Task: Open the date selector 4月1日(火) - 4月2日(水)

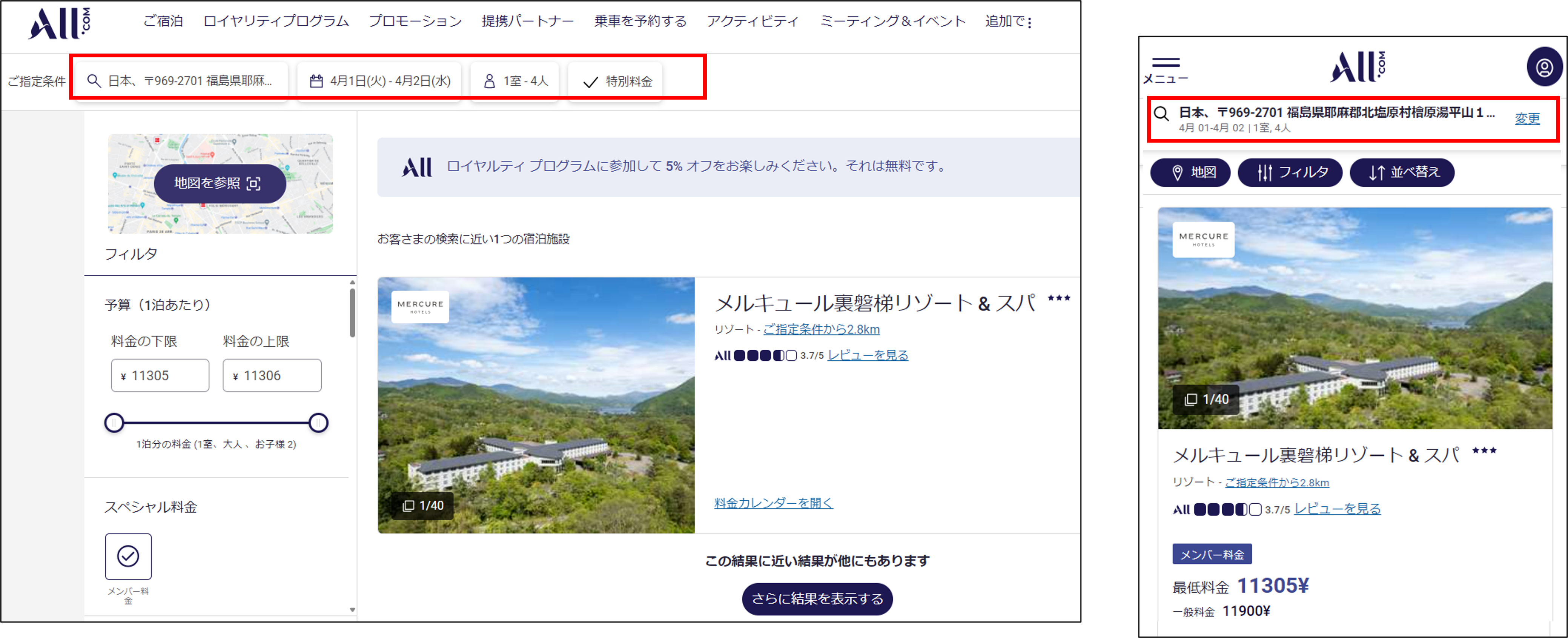Action: [380, 81]
